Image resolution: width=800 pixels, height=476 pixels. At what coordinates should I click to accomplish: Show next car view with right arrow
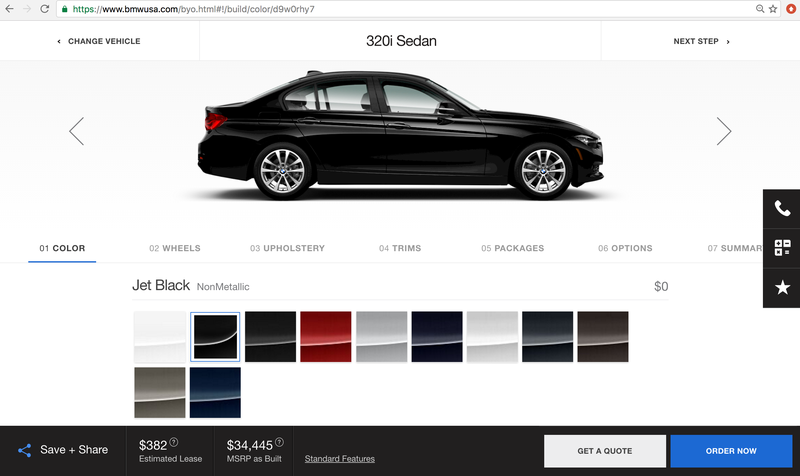click(x=723, y=131)
